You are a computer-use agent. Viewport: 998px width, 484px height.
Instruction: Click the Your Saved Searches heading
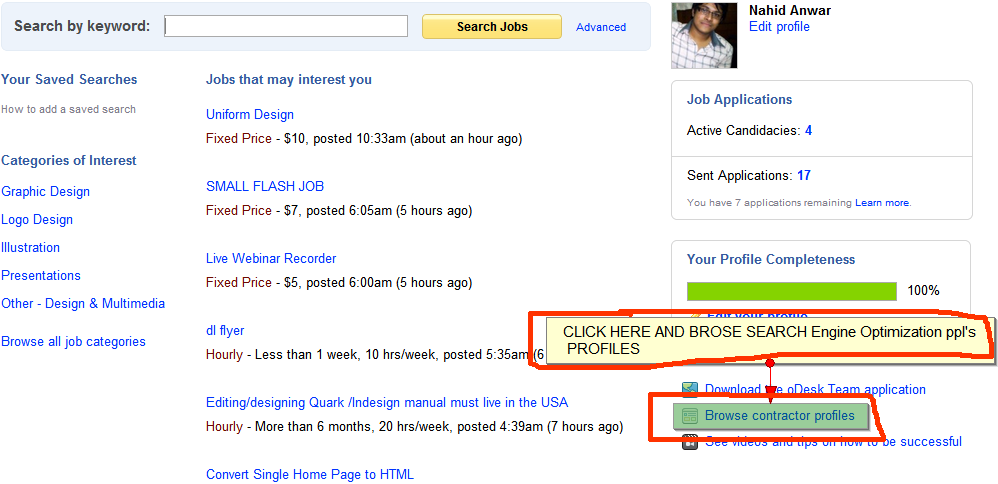click(x=69, y=80)
